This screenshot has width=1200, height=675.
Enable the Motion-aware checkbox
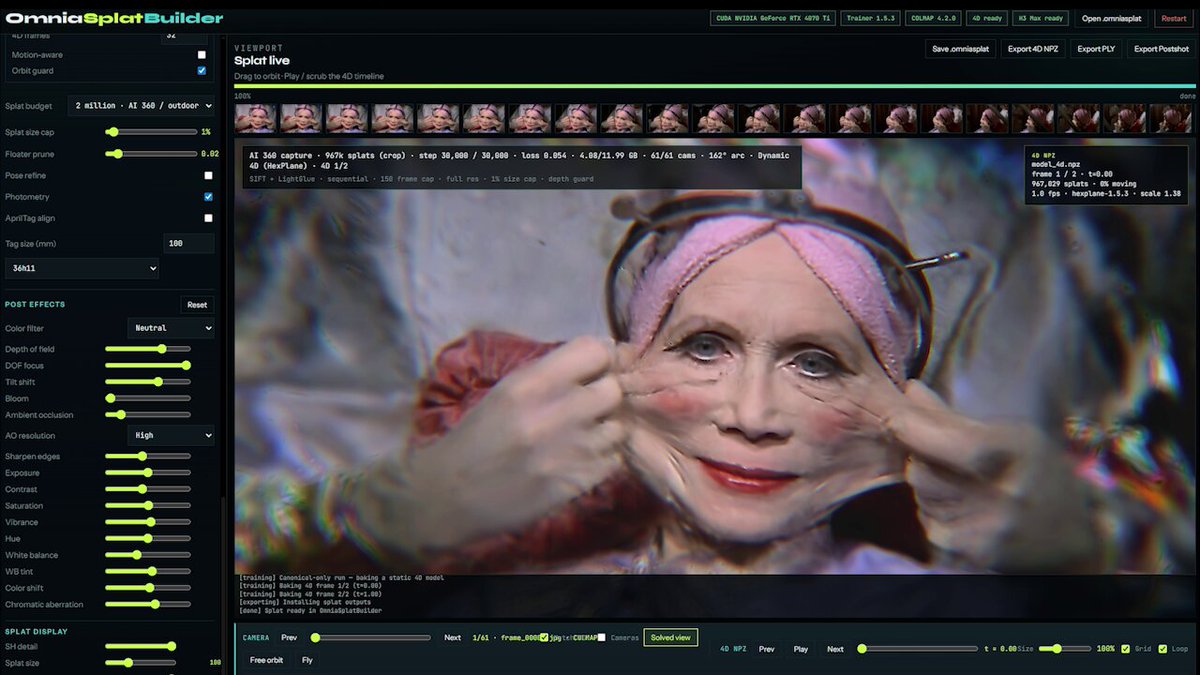[x=202, y=55]
